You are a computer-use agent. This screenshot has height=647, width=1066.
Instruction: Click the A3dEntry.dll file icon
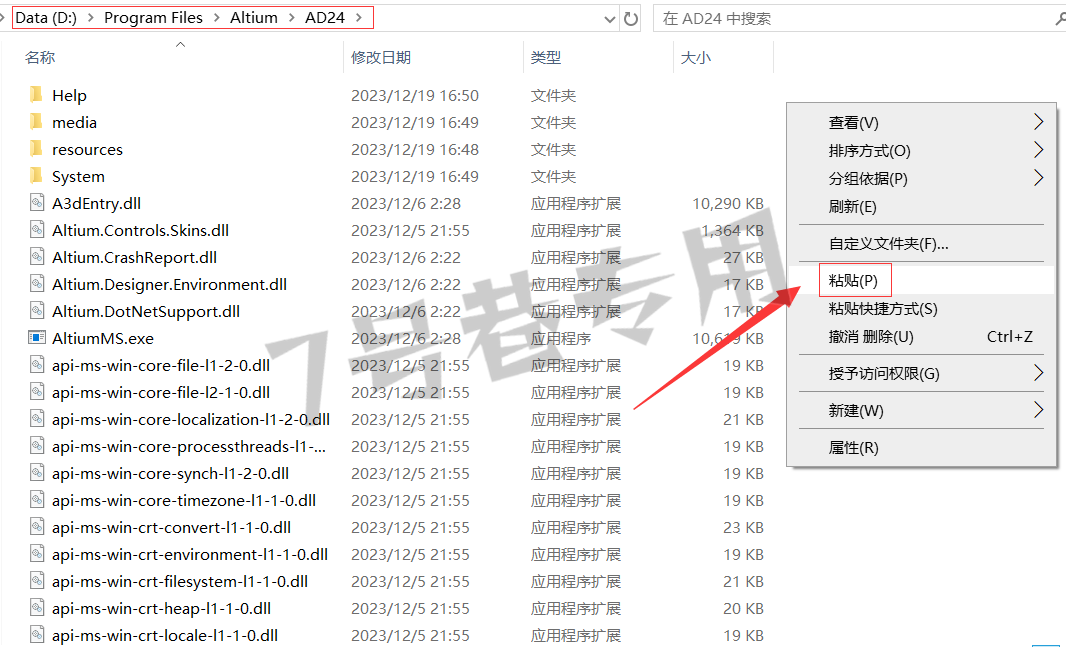click(37, 203)
